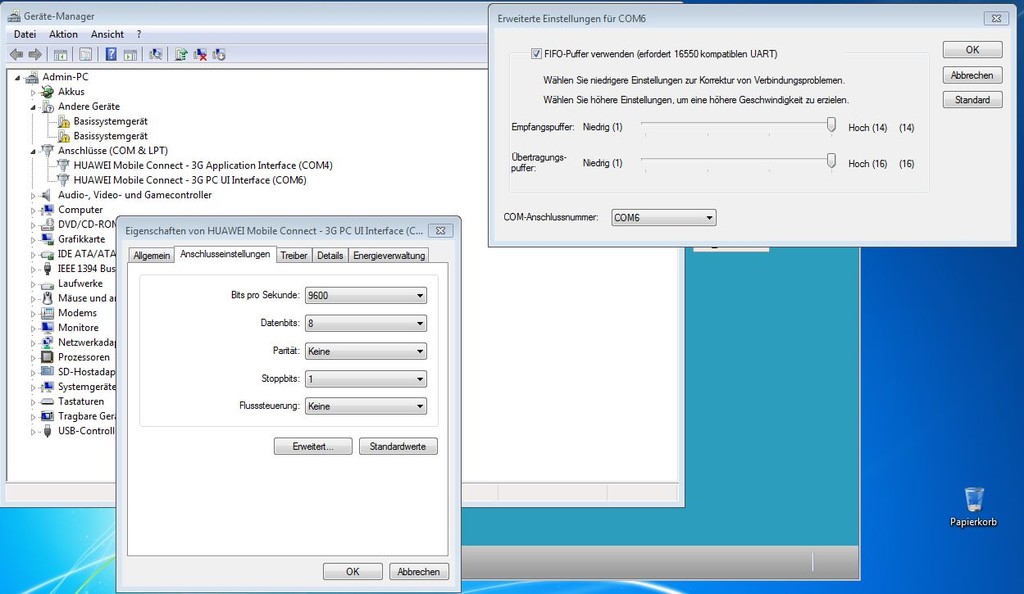Open the Parität dropdown
Image resolution: width=1024 pixels, height=594 pixels.
point(366,351)
